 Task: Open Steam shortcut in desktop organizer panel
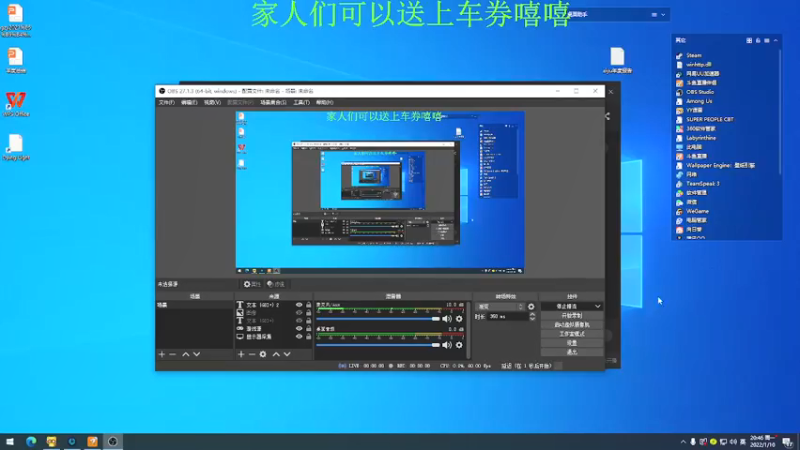694,55
